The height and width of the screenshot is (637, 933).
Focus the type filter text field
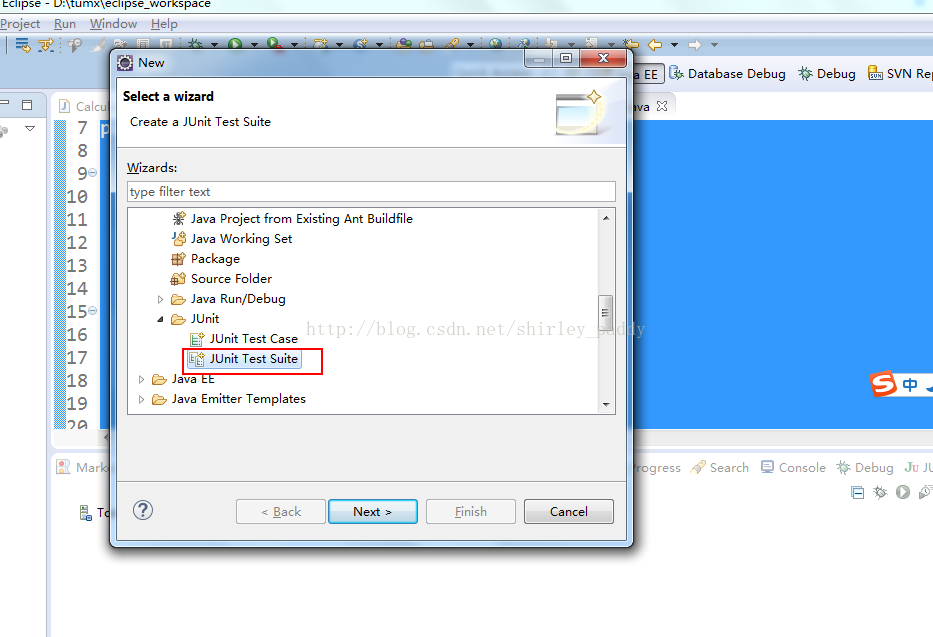371,192
